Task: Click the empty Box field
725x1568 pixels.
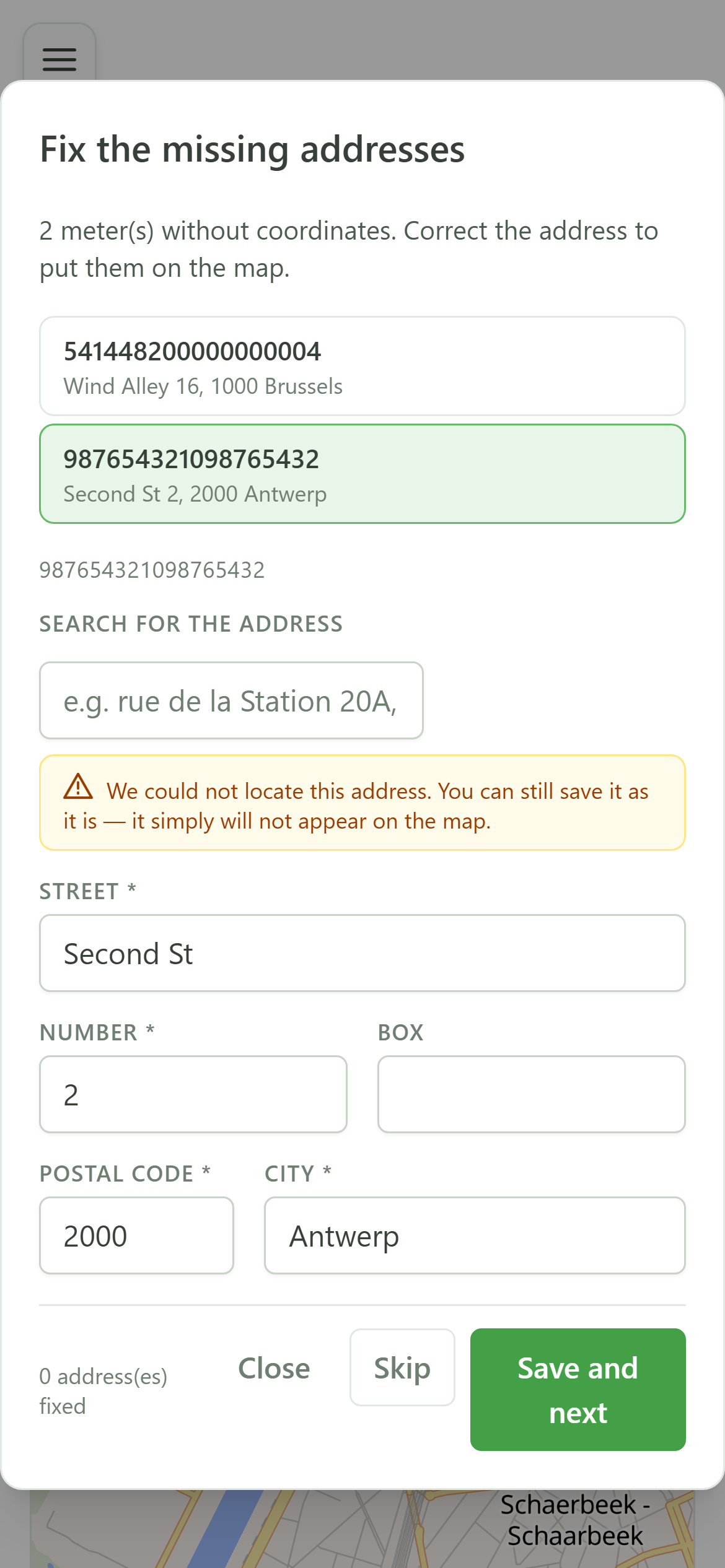Action: click(532, 1094)
